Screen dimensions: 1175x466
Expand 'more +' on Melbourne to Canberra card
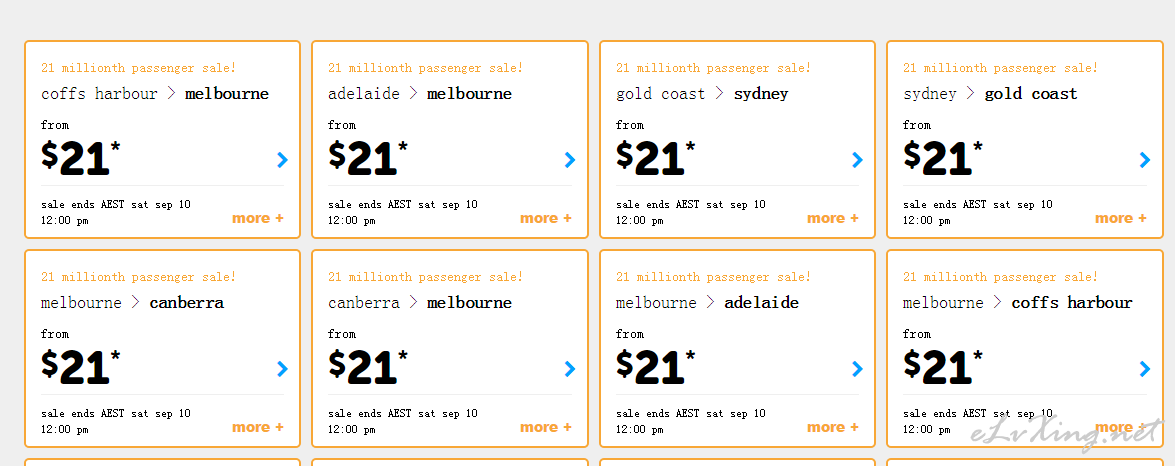pyautogui.click(x=258, y=427)
